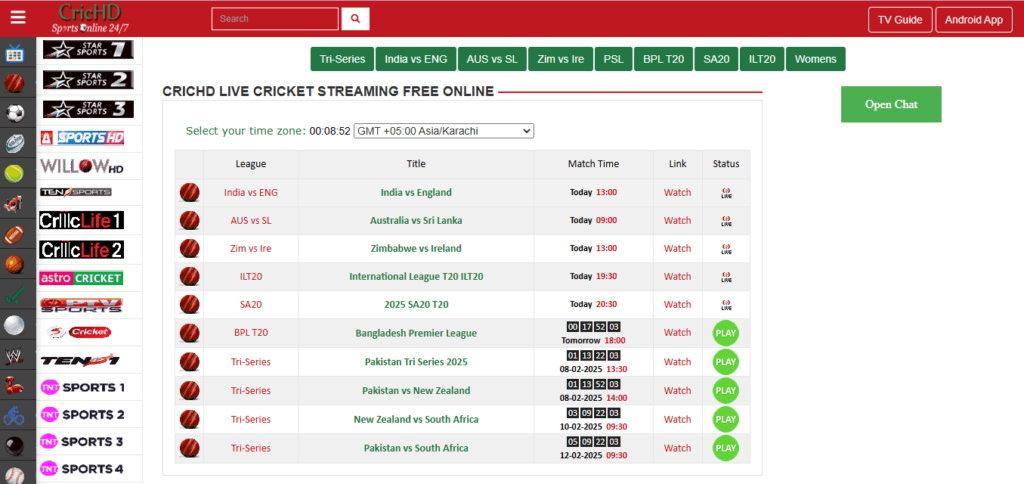1024x484 pixels.
Task: Expand the time zone dropdown
Action: [x=444, y=131]
